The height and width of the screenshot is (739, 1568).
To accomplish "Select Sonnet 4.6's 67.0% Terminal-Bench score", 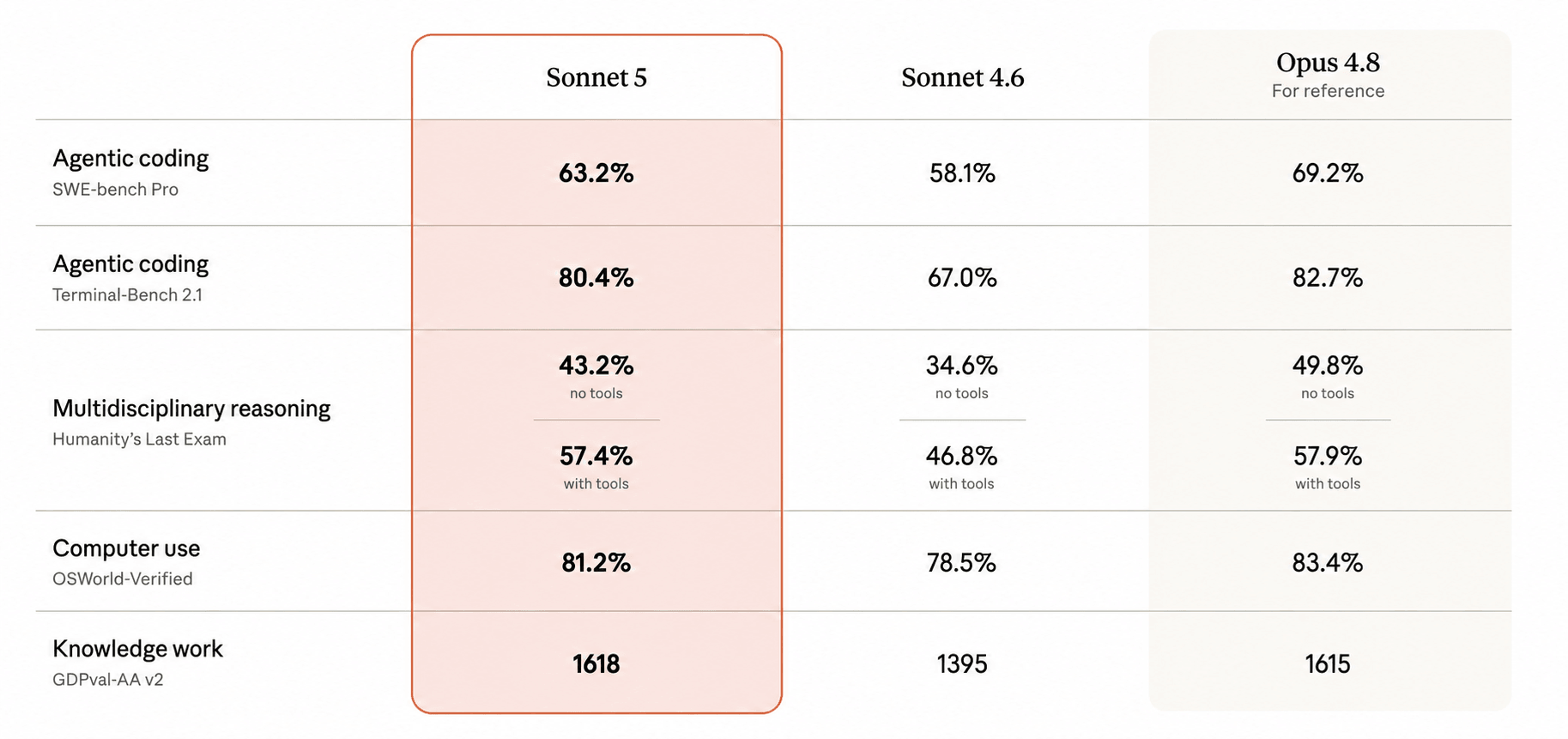I will coord(962,278).
